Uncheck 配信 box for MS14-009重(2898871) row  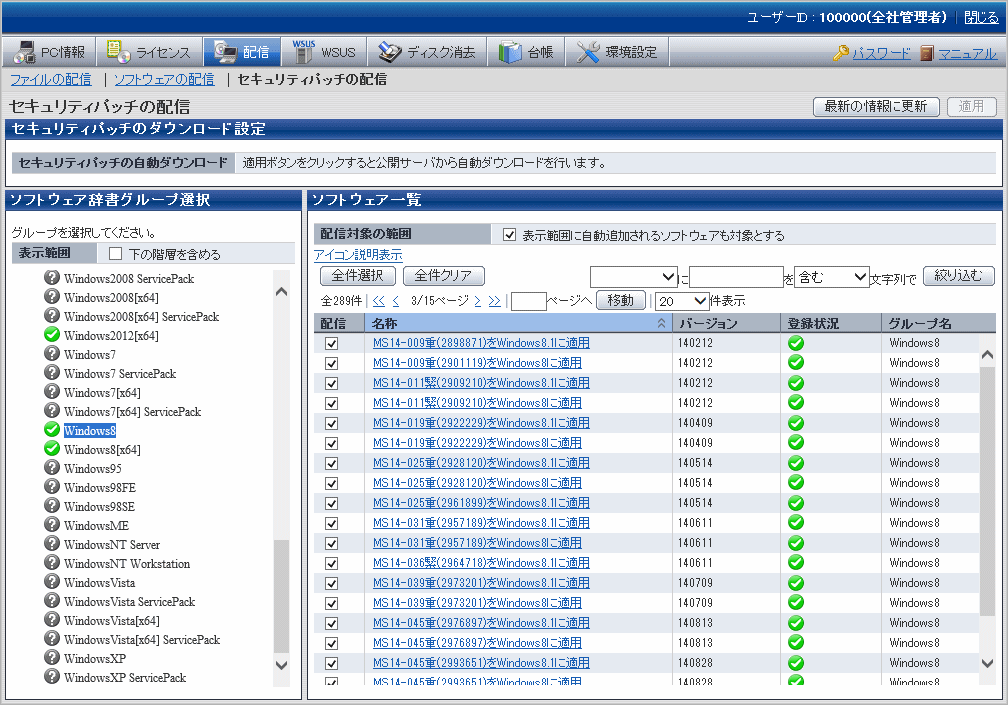331,343
